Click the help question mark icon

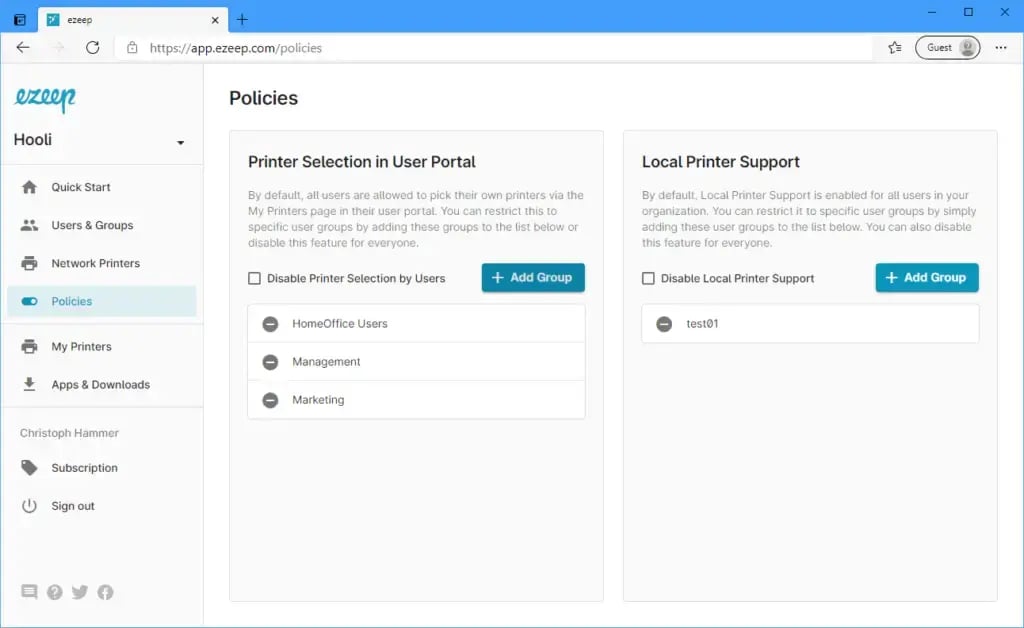click(x=55, y=592)
